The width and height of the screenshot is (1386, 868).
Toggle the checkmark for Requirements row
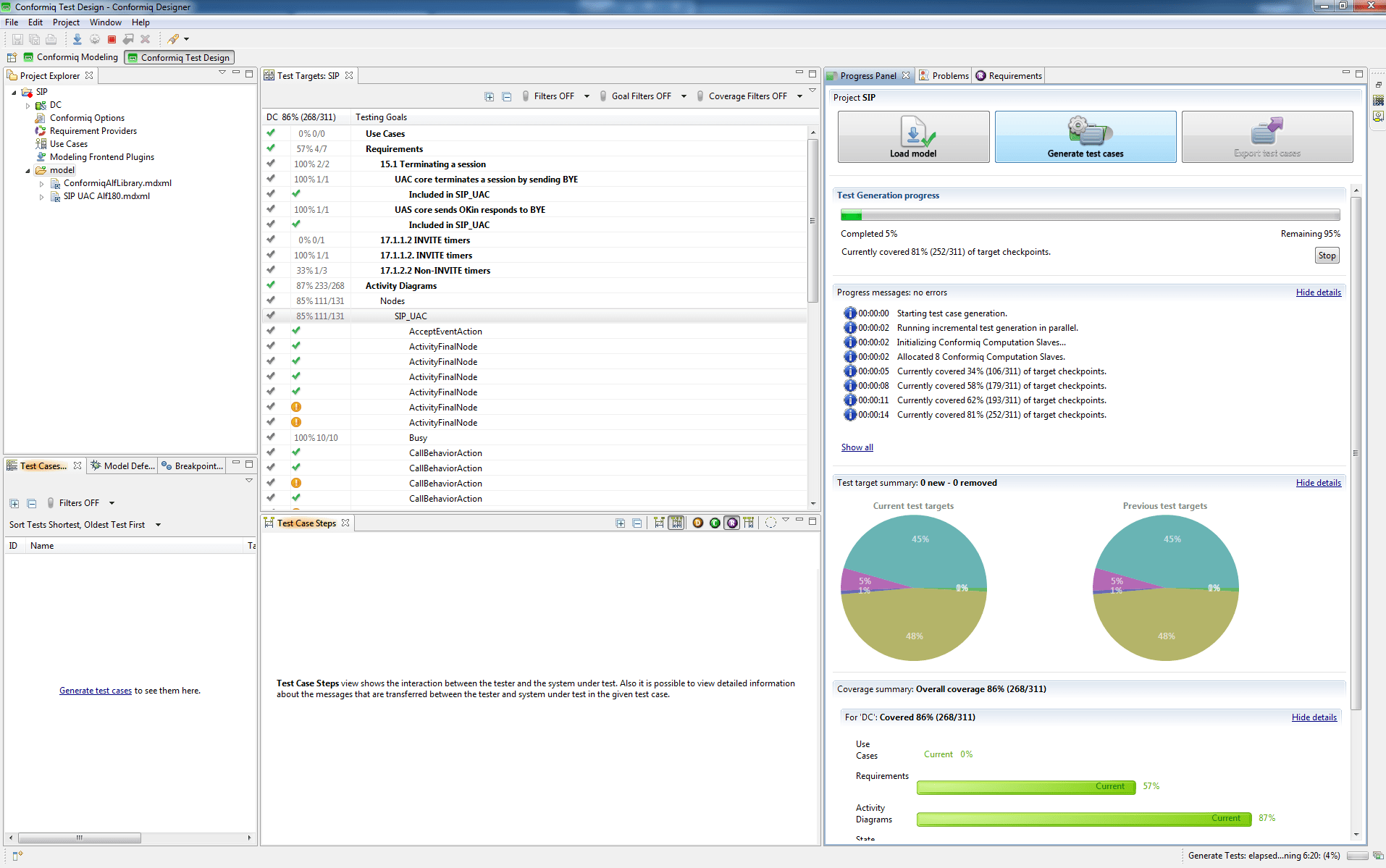pos(271,148)
